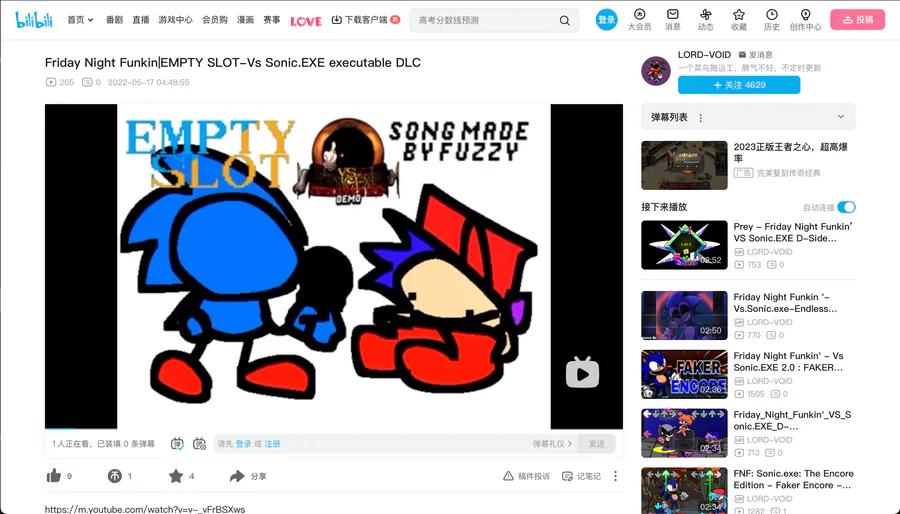Favorite the video with star icon

point(176,476)
